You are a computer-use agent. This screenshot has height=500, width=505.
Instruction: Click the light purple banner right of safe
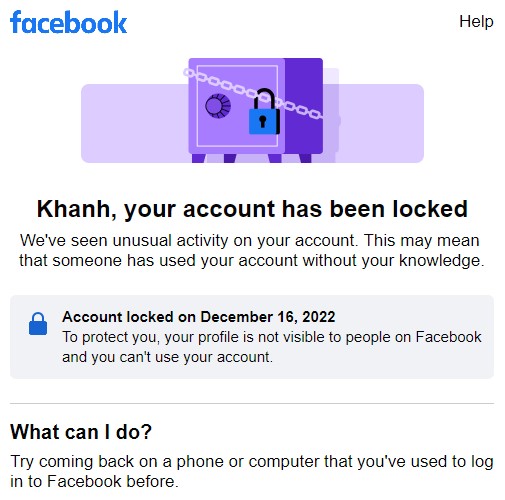click(382, 123)
